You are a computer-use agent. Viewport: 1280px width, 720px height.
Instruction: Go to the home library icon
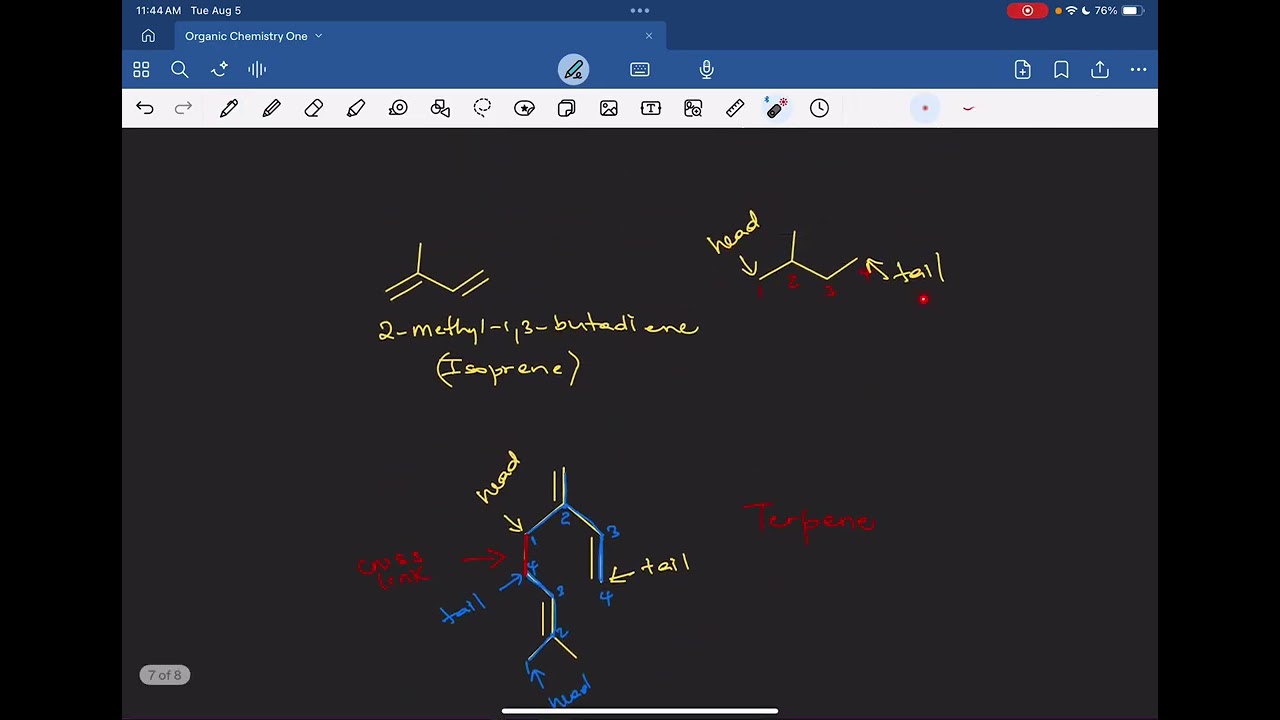click(148, 36)
